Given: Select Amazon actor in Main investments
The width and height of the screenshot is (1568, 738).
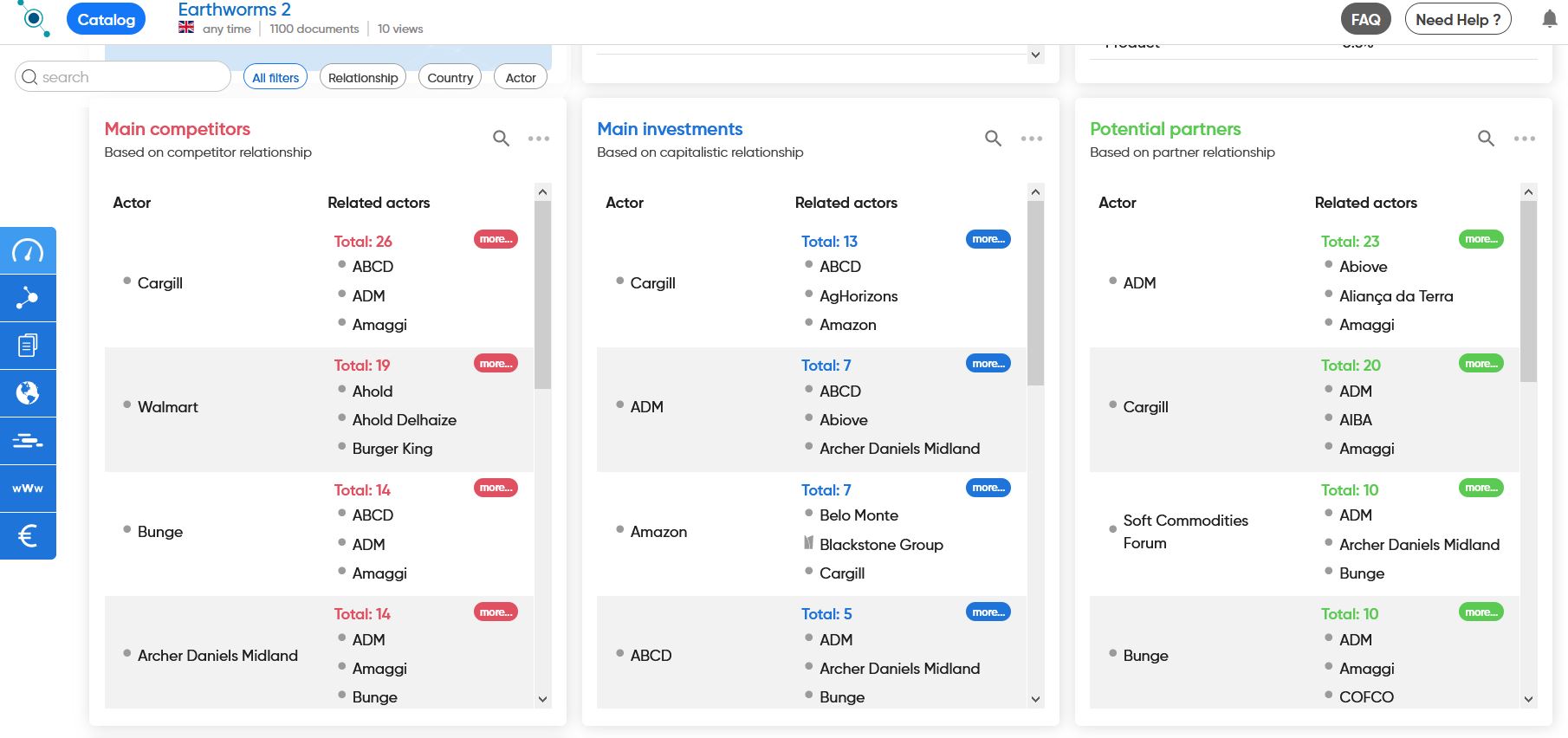Looking at the screenshot, I should [658, 532].
